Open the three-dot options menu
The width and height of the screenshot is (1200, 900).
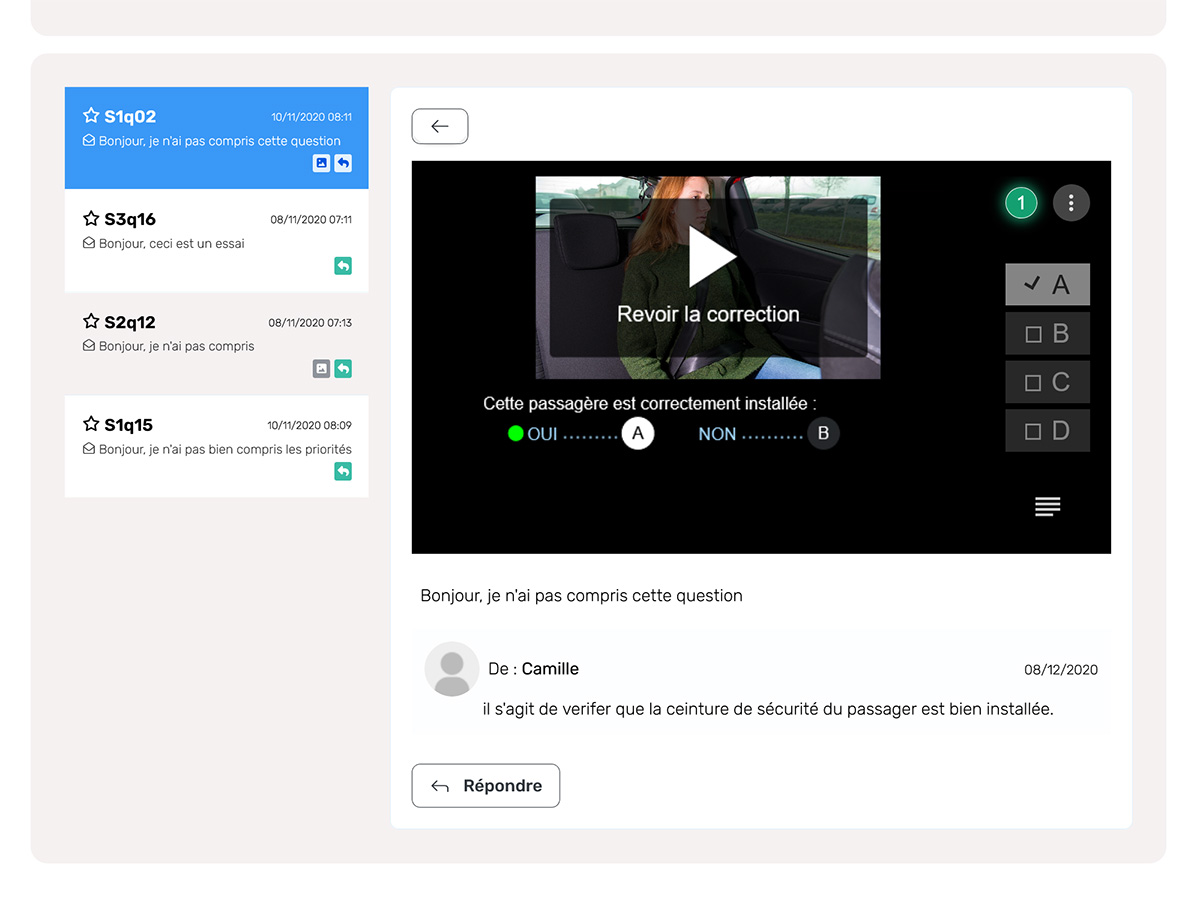point(1071,203)
